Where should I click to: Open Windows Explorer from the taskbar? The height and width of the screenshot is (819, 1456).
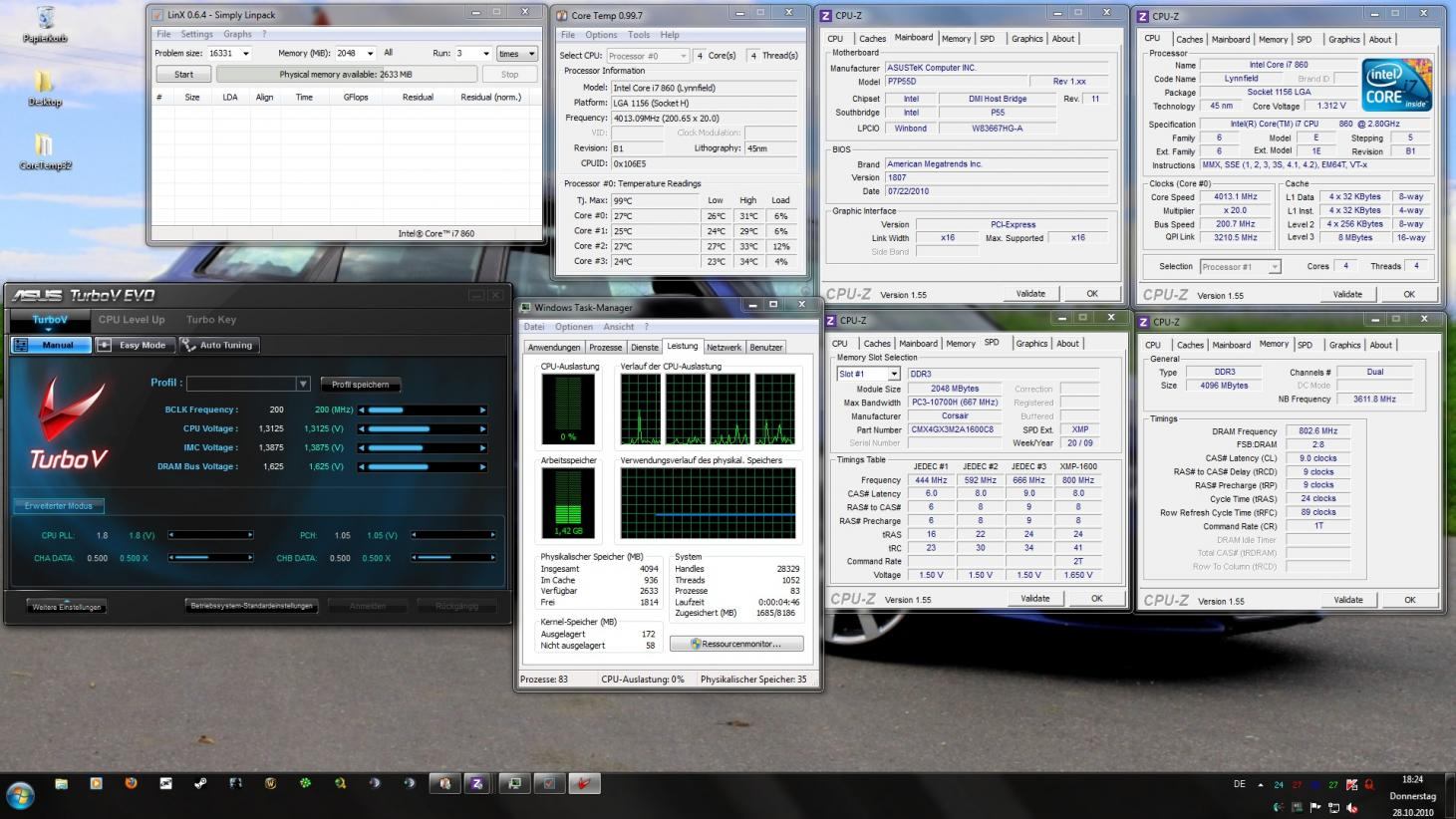[61, 784]
